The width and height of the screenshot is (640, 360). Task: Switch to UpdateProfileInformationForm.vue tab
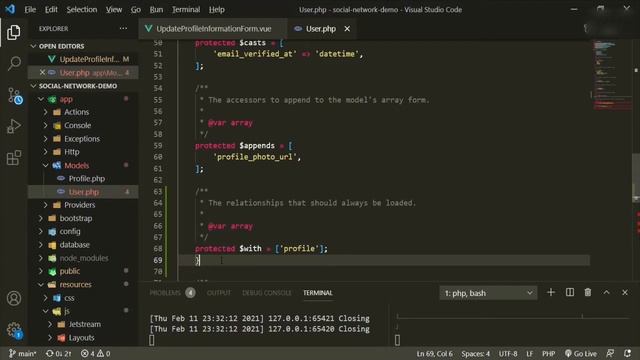[x=213, y=29]
